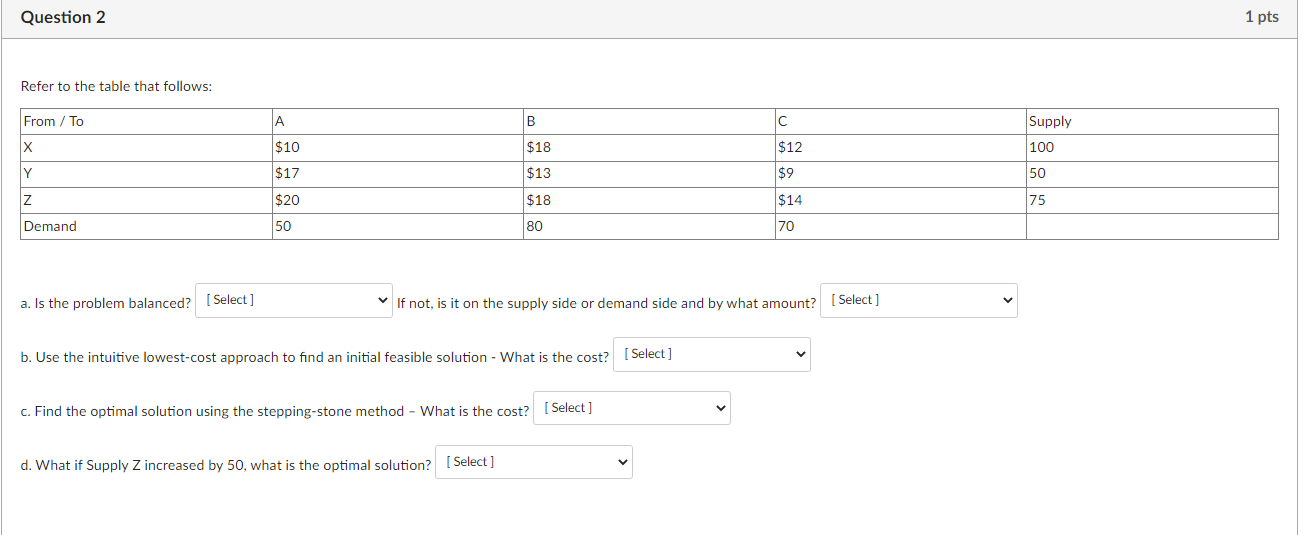Click the $14 cell in row Z
1314x535 pixels.
coord(900,200)
